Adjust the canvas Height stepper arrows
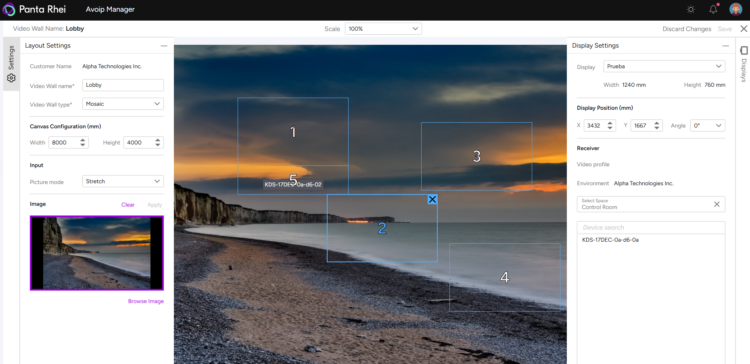This screenshot has height=364, width=750. pyautogui.click(x=157, y=143)
